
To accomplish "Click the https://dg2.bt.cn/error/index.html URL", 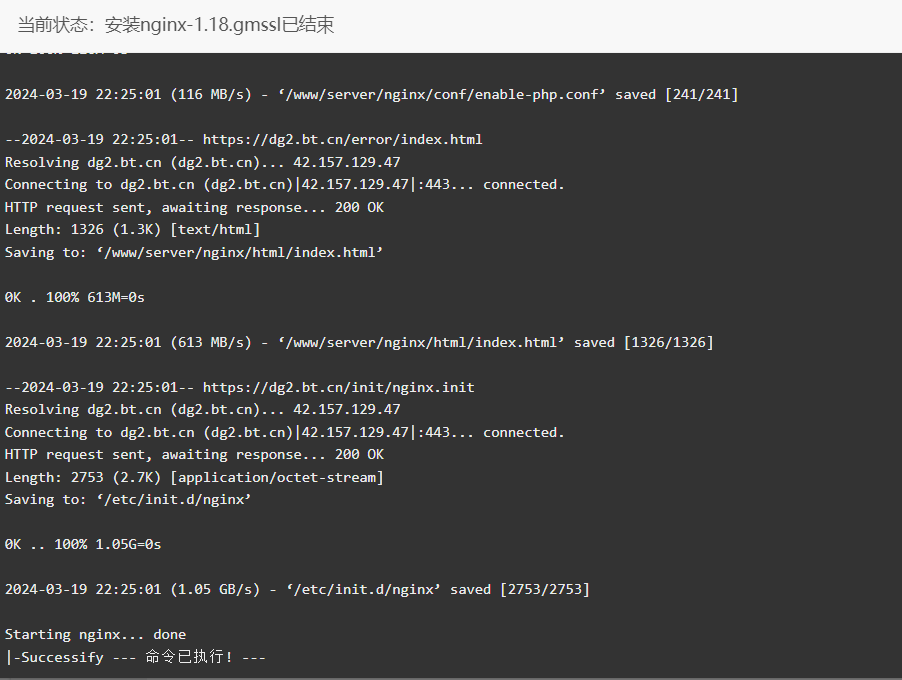I will [342, 140].
